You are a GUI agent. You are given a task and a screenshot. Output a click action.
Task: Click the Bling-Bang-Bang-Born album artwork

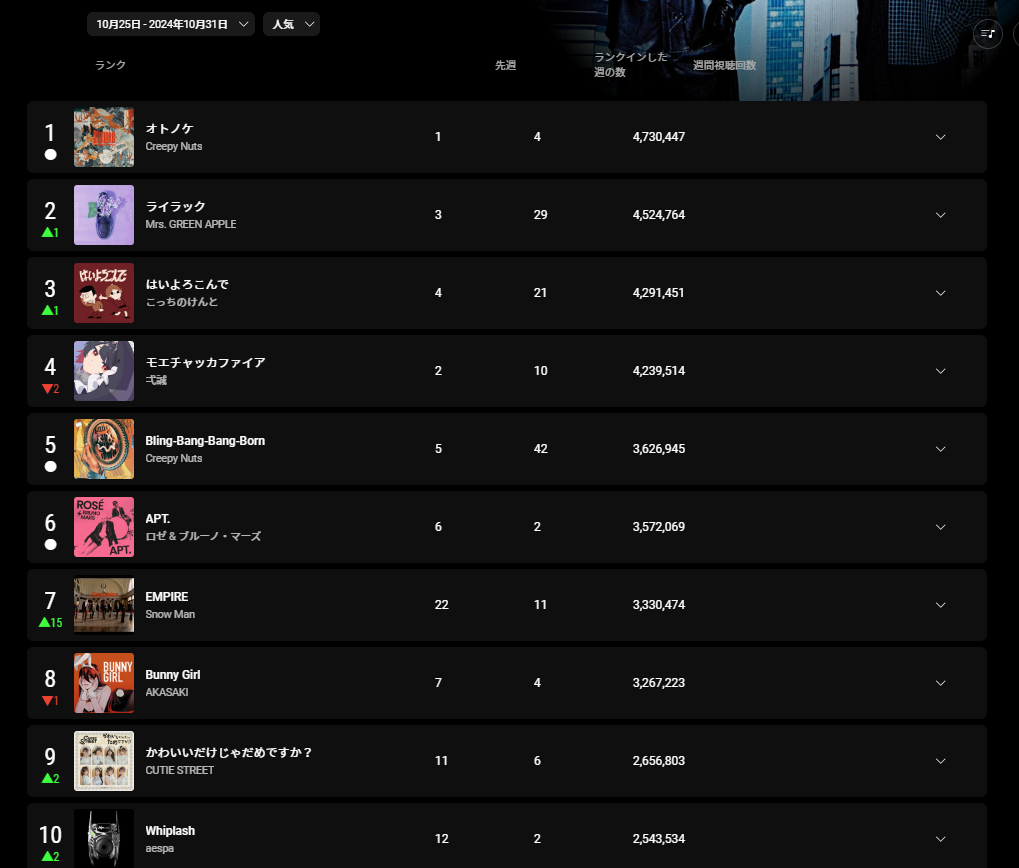click(x=104, y=449)
